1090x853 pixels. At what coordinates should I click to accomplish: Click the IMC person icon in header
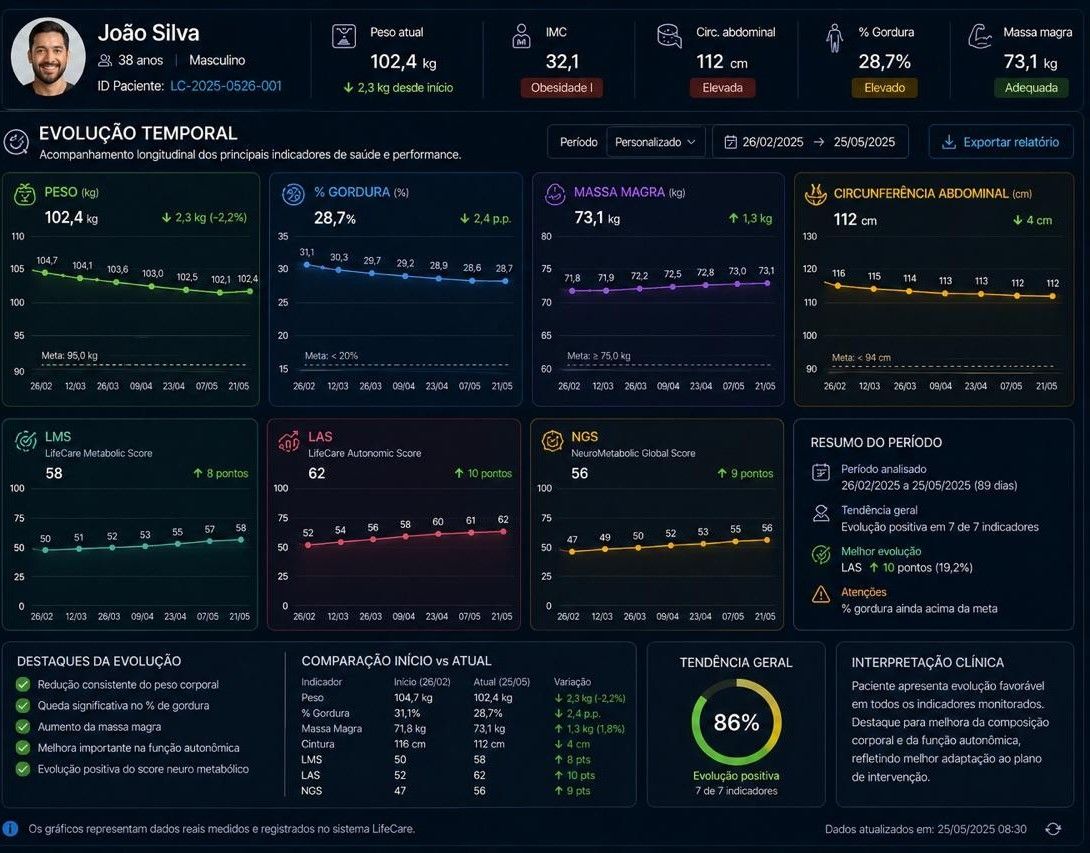coord(521,36)
